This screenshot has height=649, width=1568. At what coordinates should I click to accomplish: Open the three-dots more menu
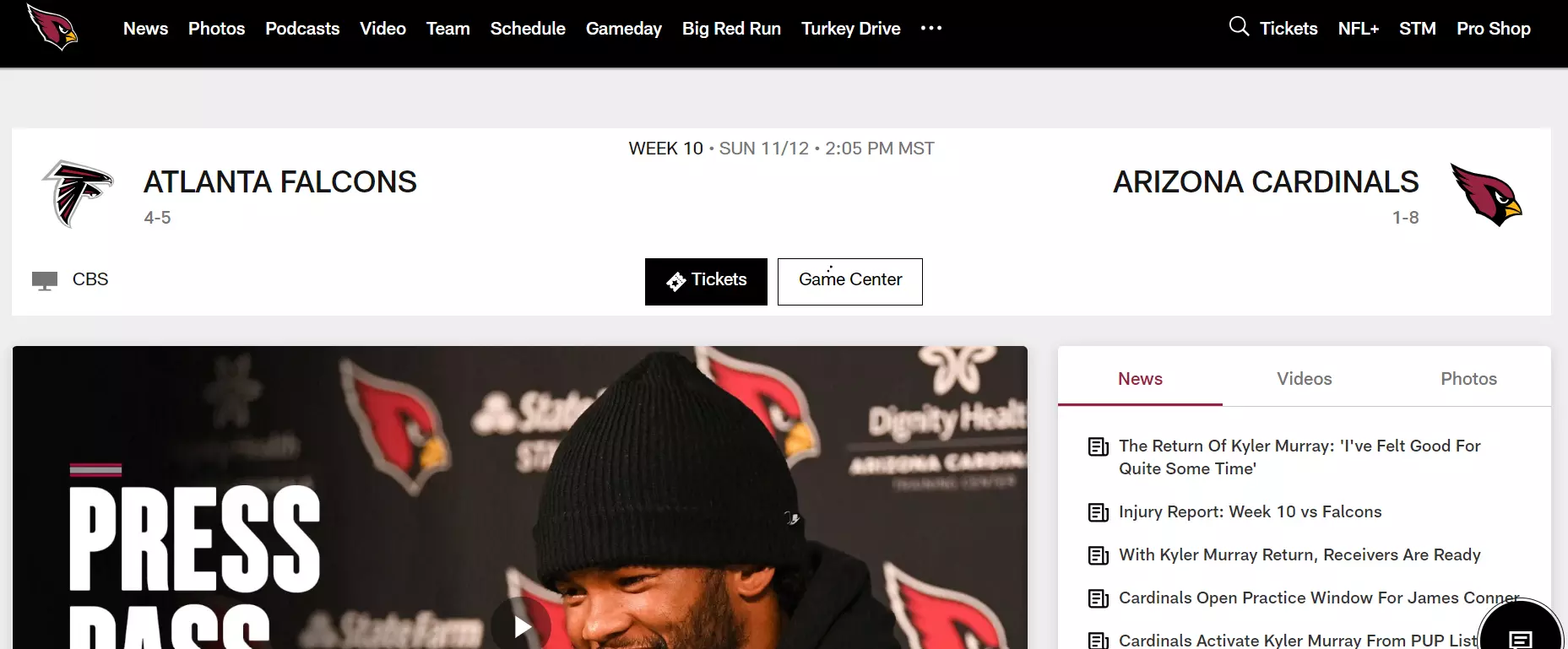click(931, 28)
